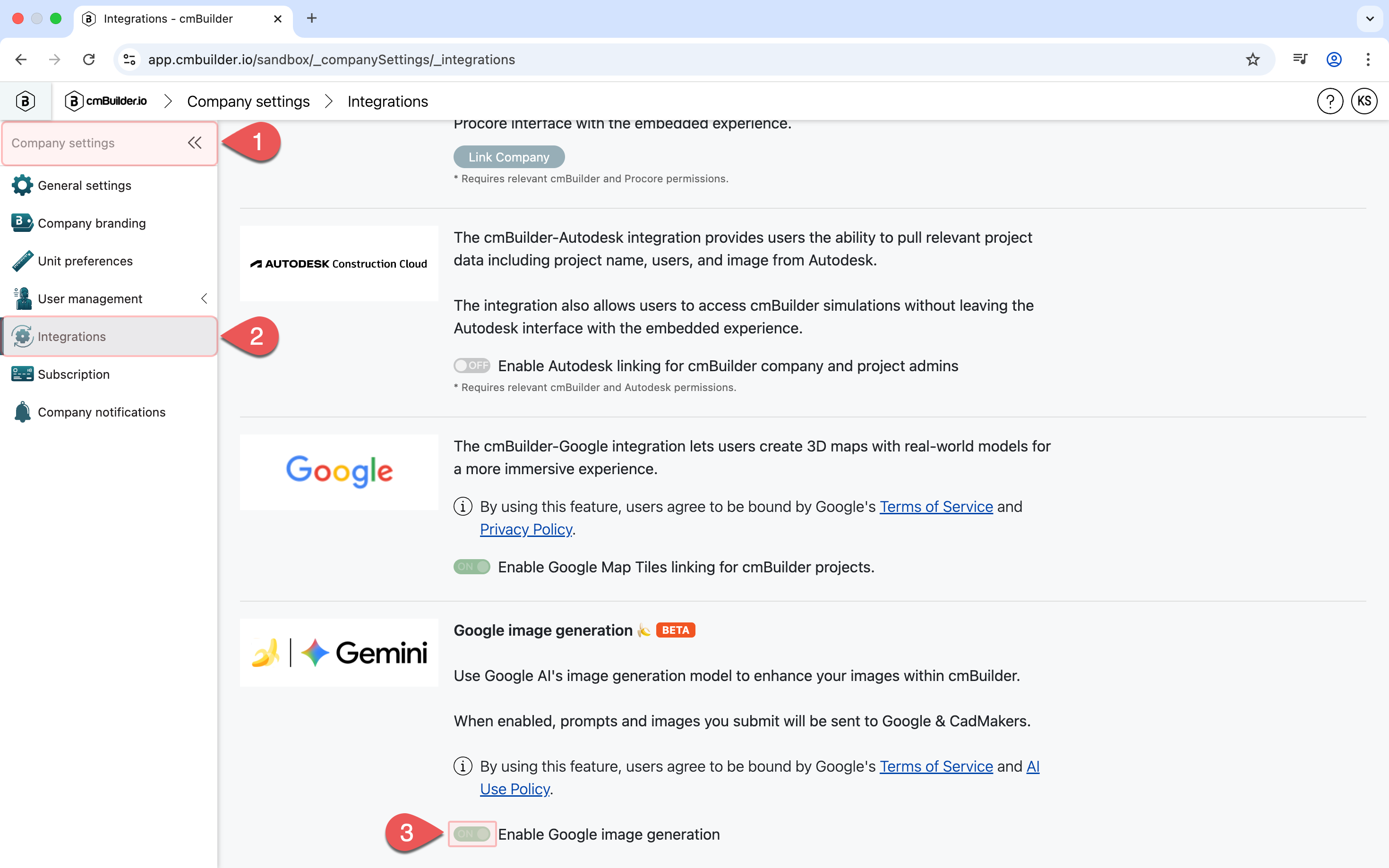This screenshot has height=868, width=1389.
Task: Click Integrations in breadcrumb
Action: 387,101
